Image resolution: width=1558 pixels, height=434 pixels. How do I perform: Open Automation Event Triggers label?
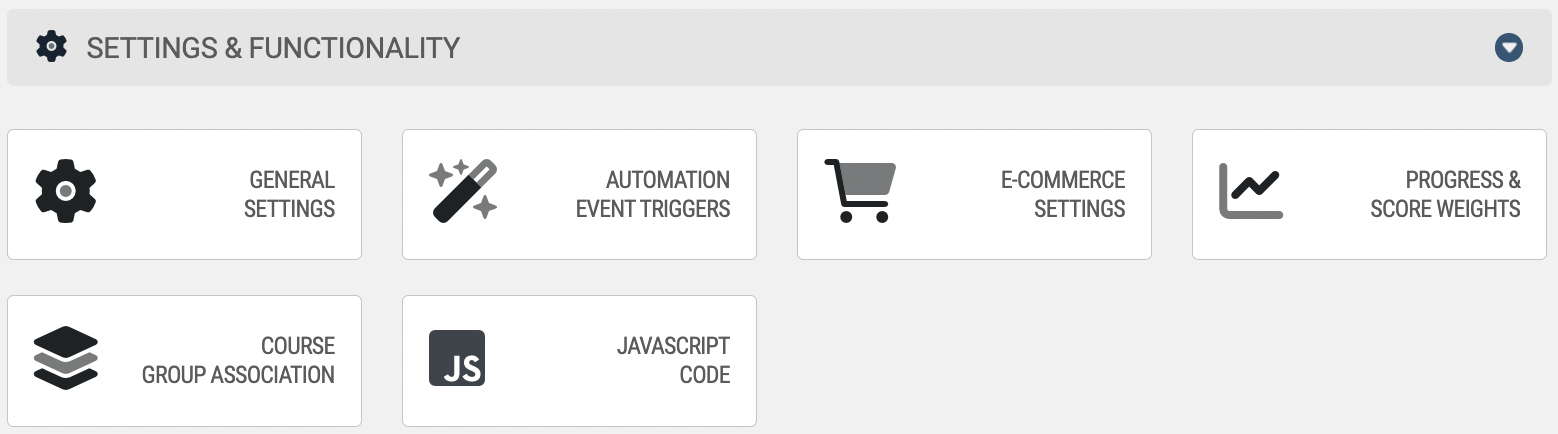pyautogui.click(x=653, y=194)
